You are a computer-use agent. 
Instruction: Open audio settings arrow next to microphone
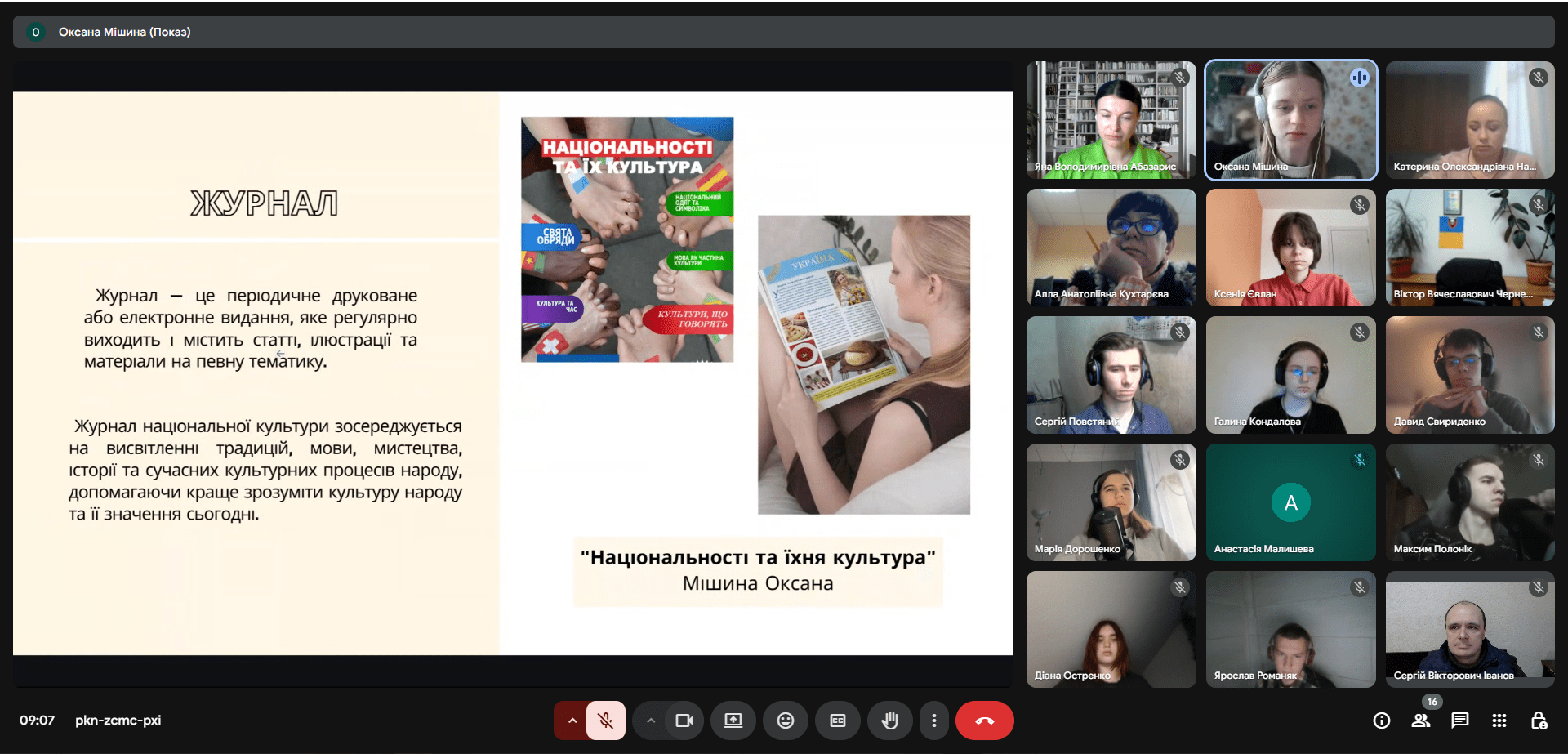click(572, 721)
